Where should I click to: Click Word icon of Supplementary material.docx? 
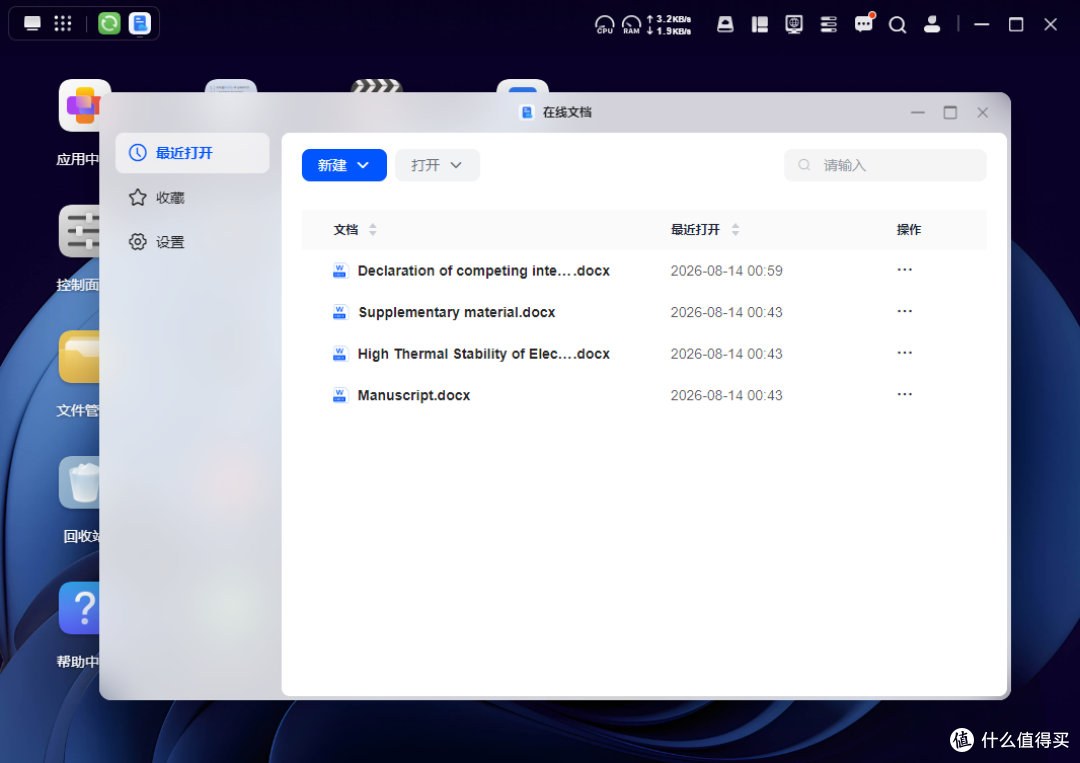pos(340,312)
